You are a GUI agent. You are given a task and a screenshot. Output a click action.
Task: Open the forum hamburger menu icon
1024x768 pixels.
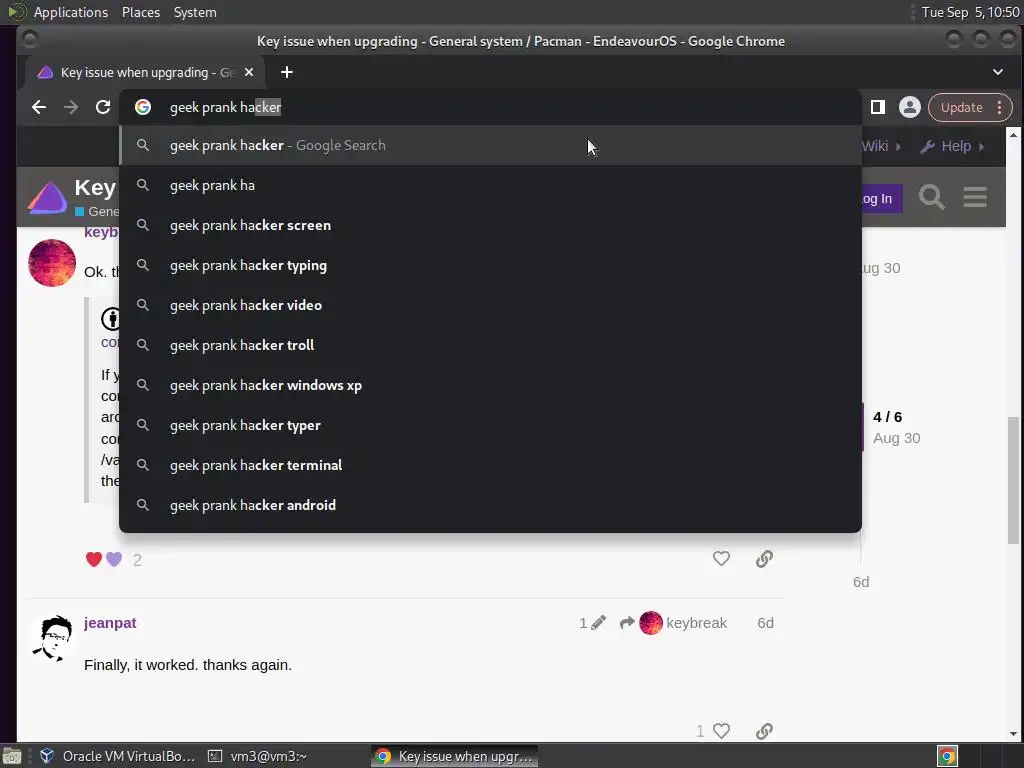(x=975, y=197)
